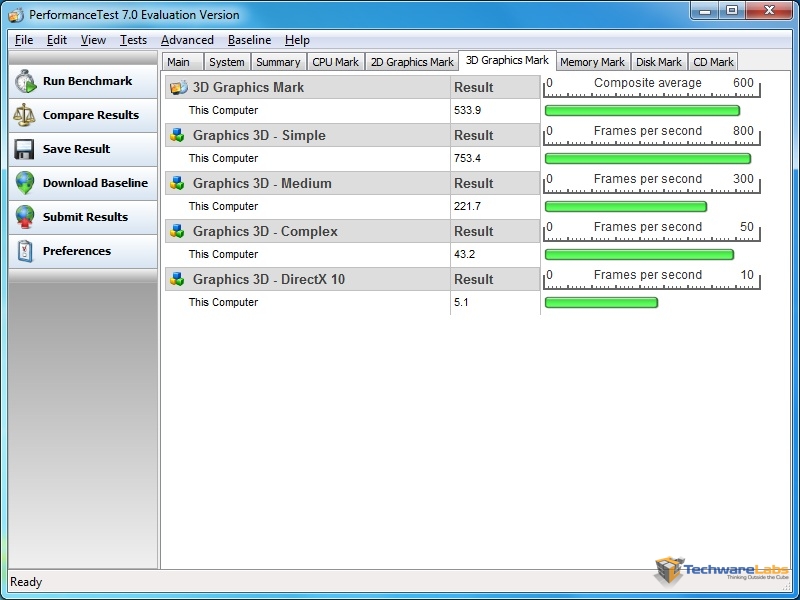Open the Baseline menu
The image size is (800, 600).
tap(249, 40)
